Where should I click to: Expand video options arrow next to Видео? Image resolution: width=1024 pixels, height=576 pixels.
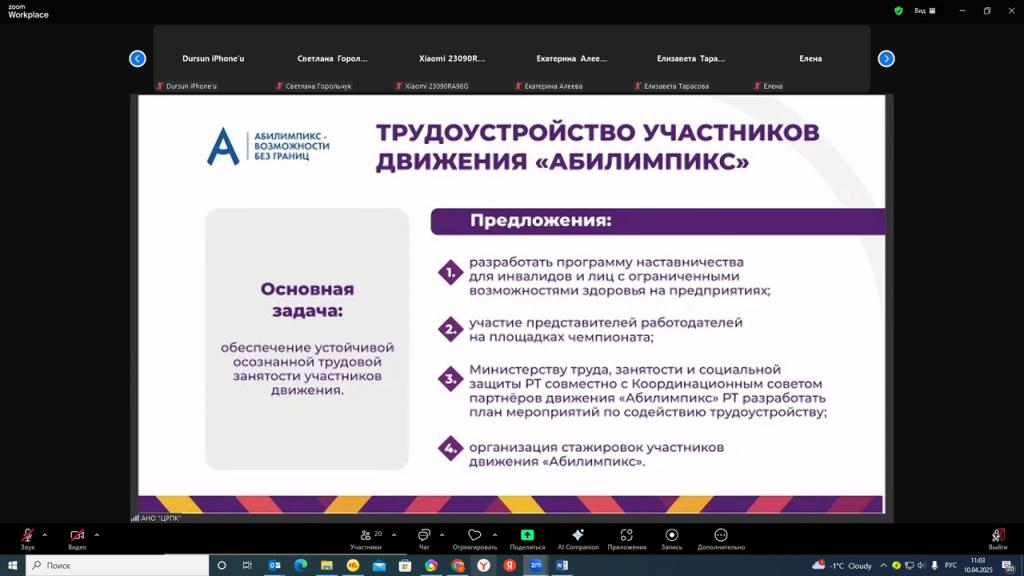[97, 535]
